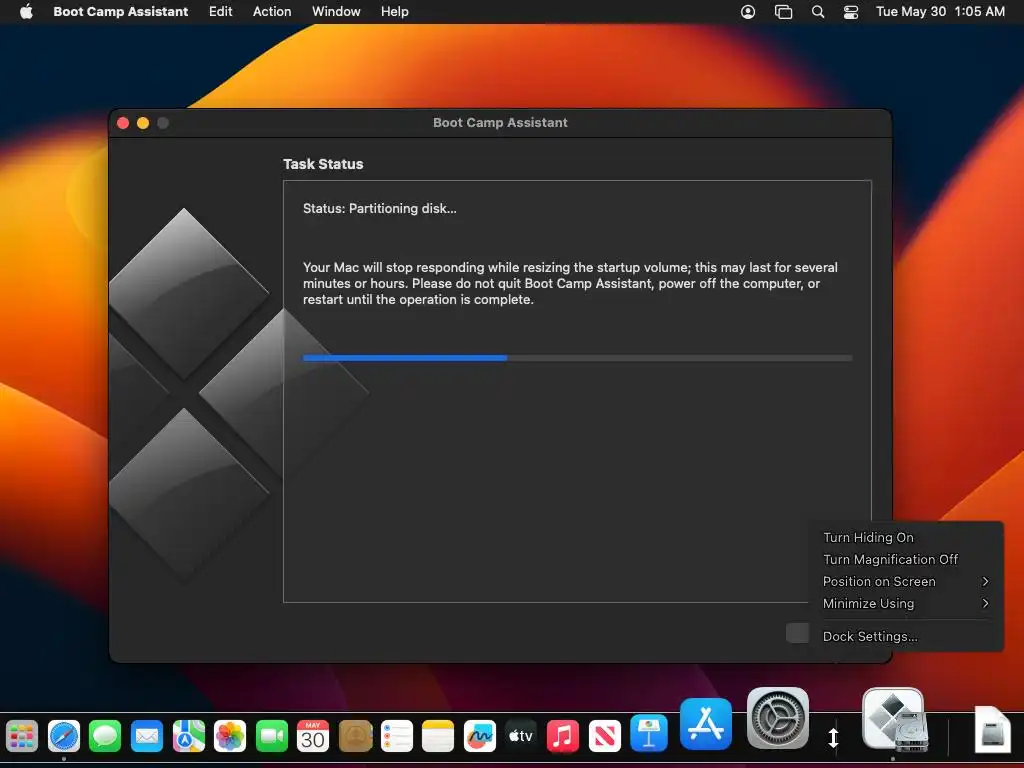1024x768 pixels.
Task: Open Apple TV app in dock
Action: click(x=521, y=737)
